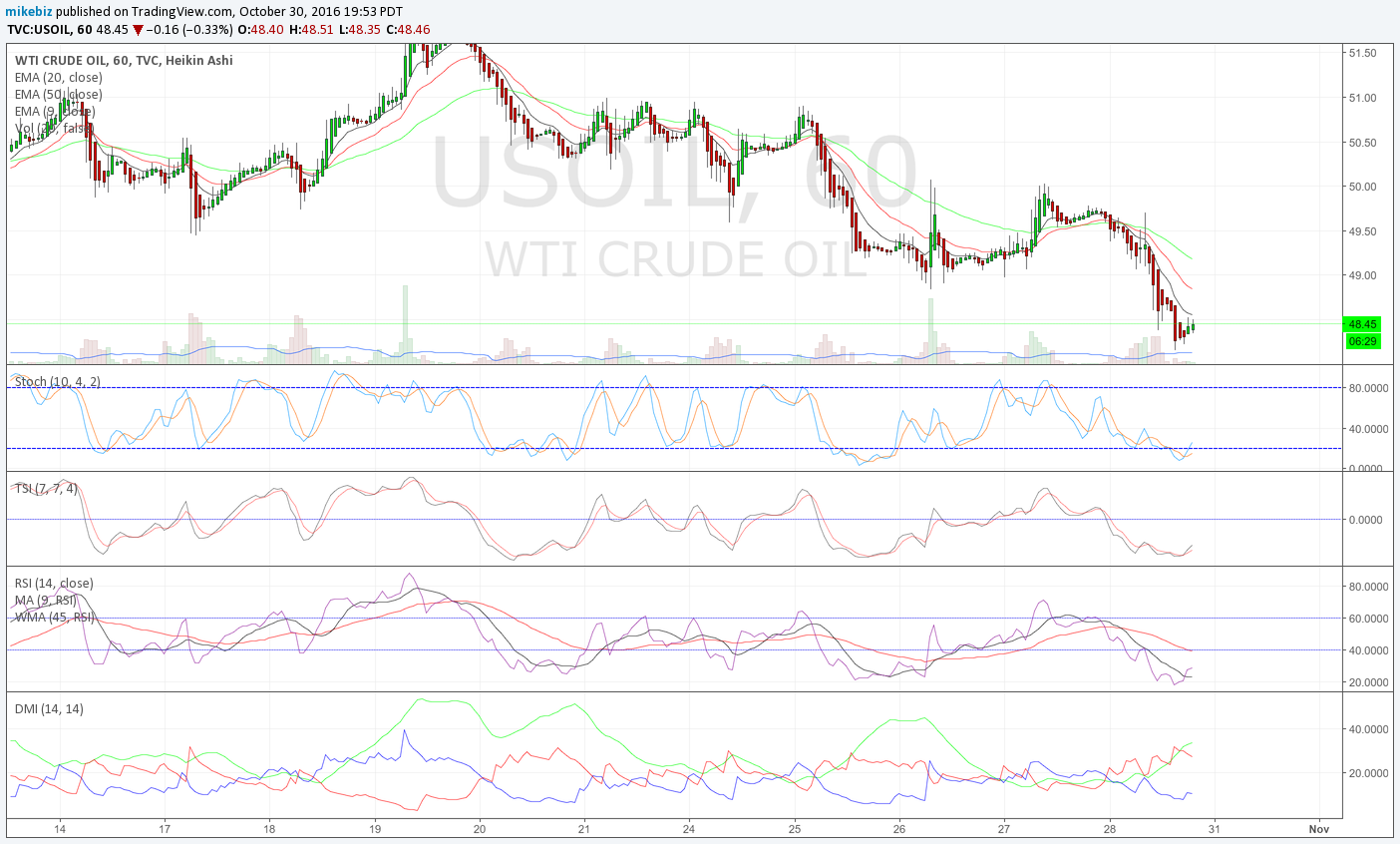Screen dimensions: 1400x844
Task: Click the EMA (20, close) indicator label
Action: pyautogui.click(x=59, y=77)
